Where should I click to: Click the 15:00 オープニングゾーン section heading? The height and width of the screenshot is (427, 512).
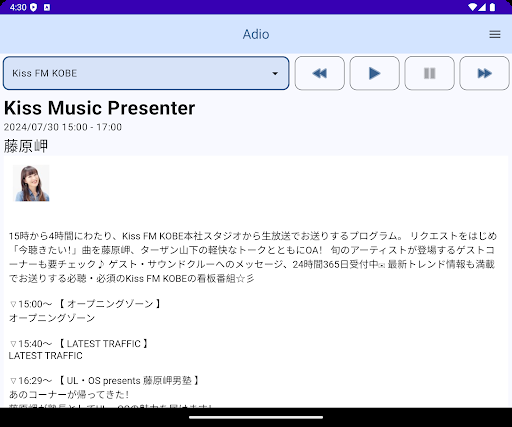click(86, 304)
